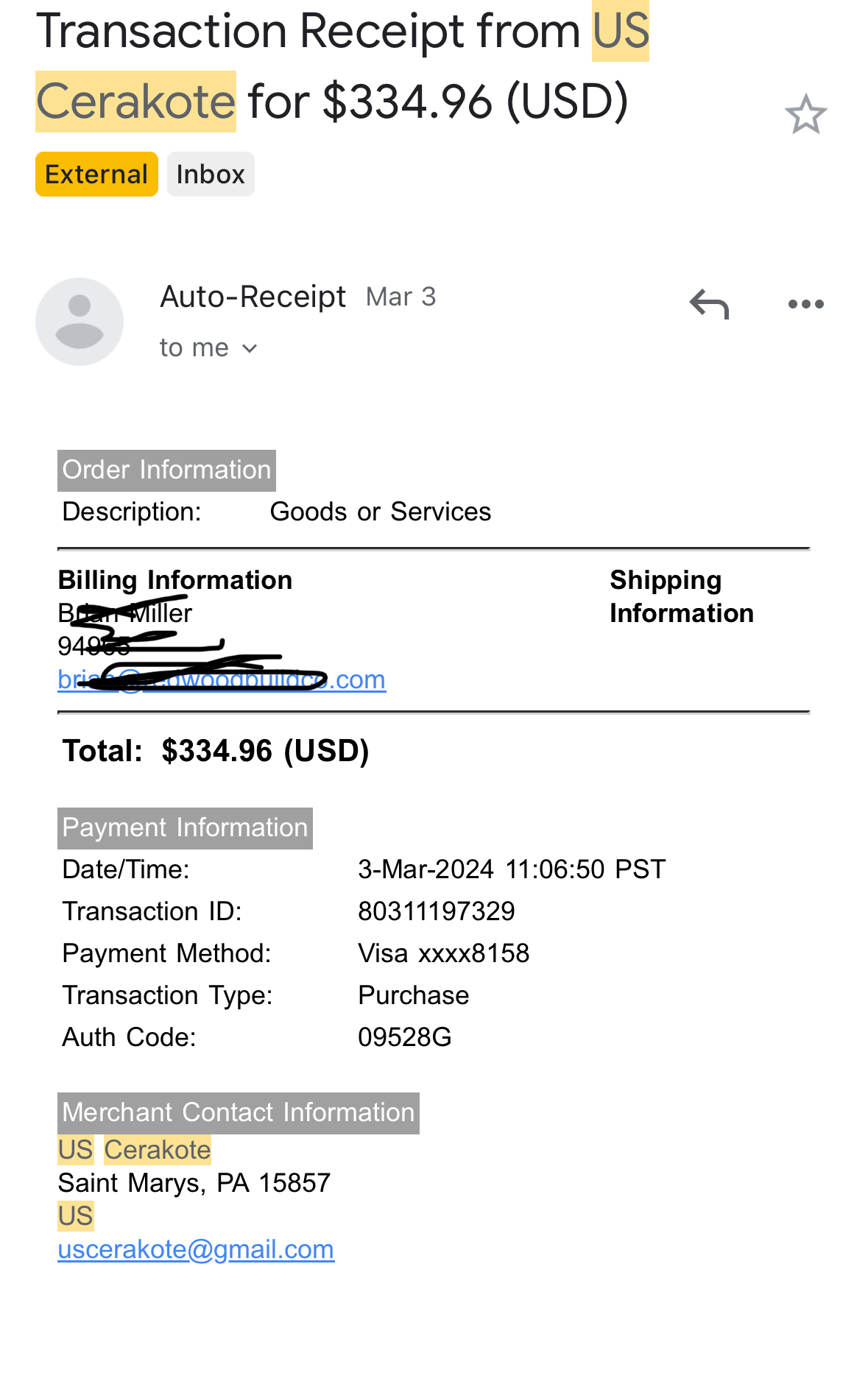
Task: Open the uscerakote@gmail.com email link
Action: coord(196,1249)
